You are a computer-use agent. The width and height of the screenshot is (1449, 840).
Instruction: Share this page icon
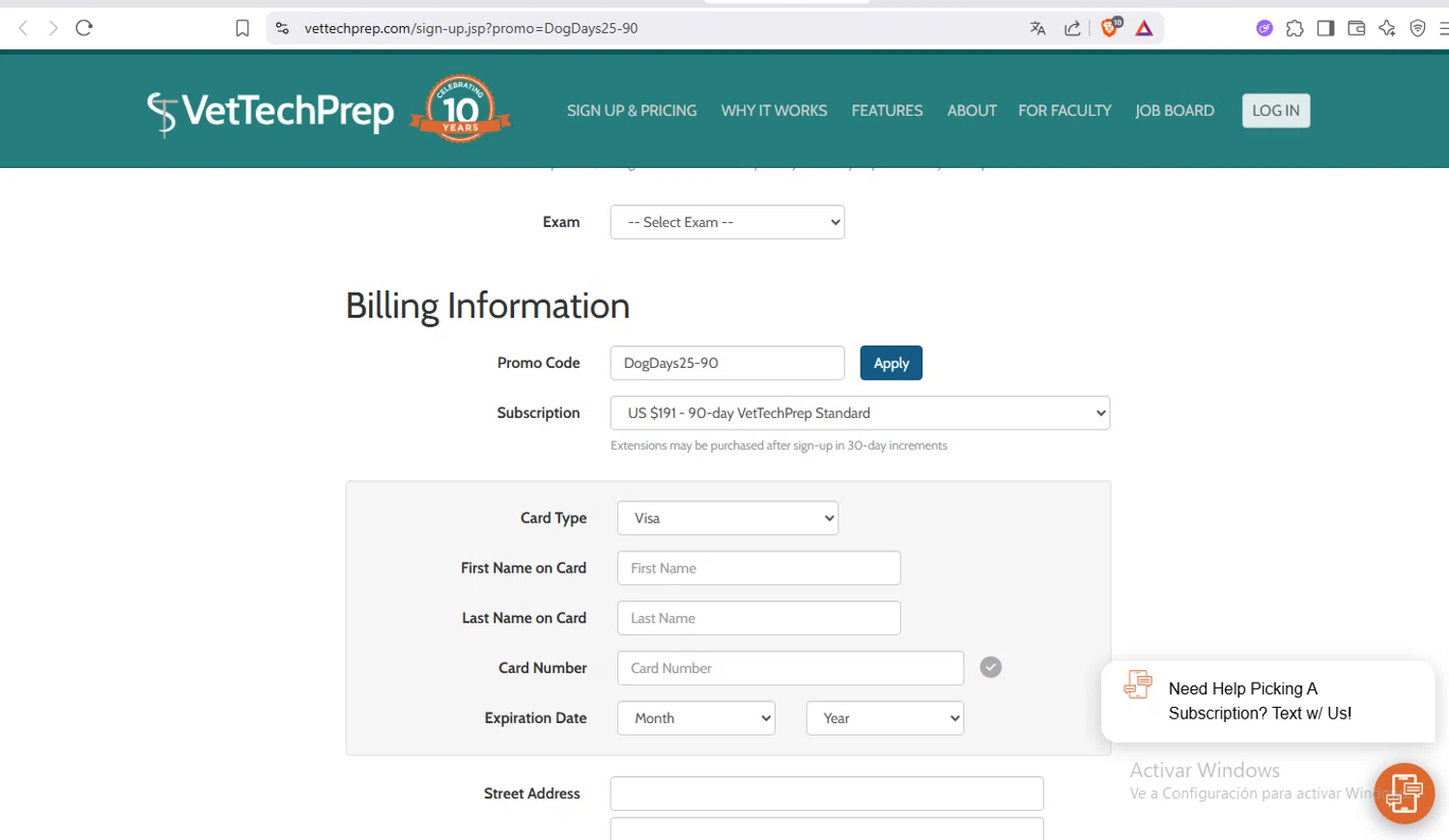click(1072, 28)
